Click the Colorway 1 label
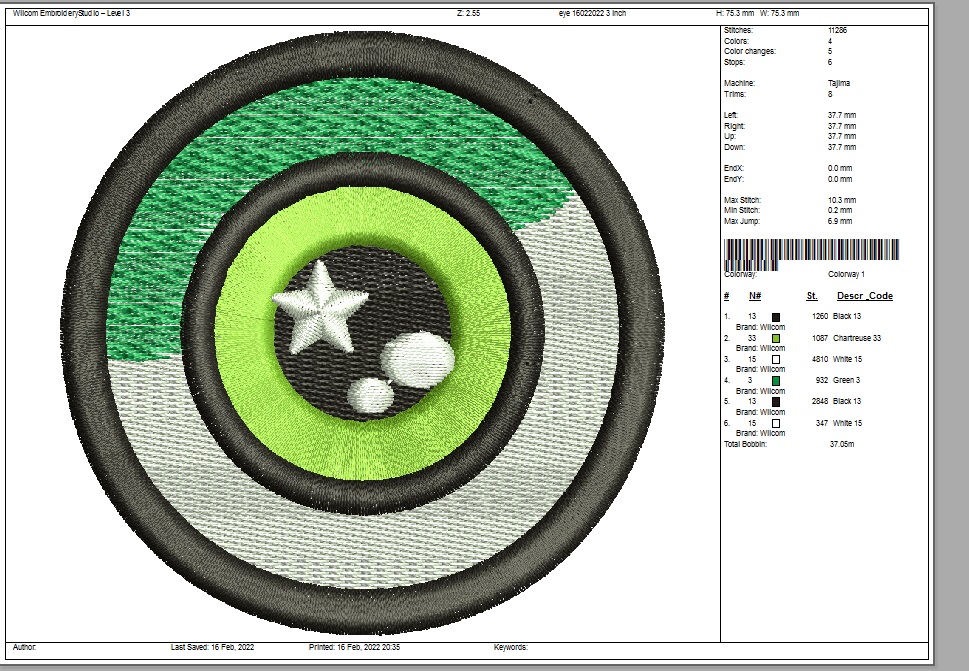 click(x=846, y=273)
